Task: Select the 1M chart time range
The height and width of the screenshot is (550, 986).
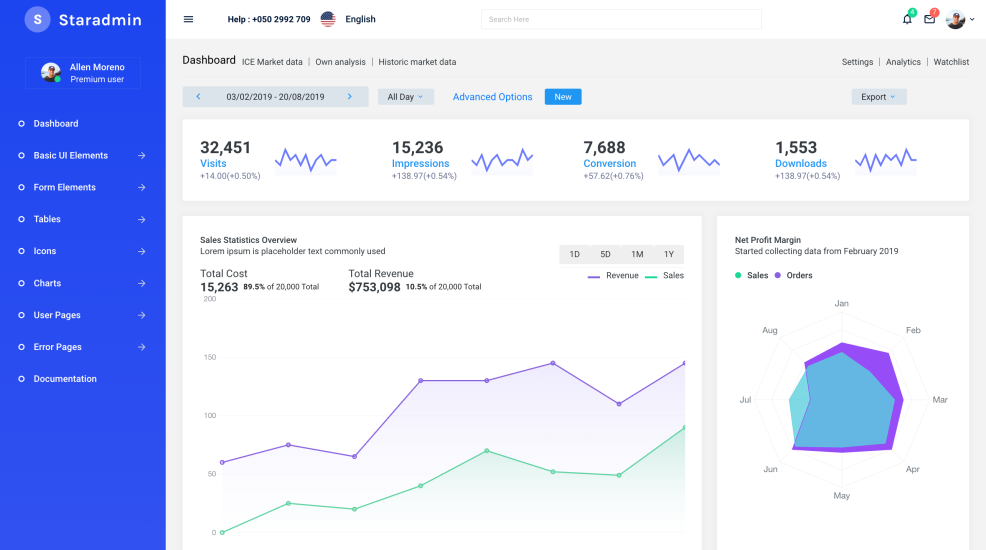Action: [x=637, y=254]
